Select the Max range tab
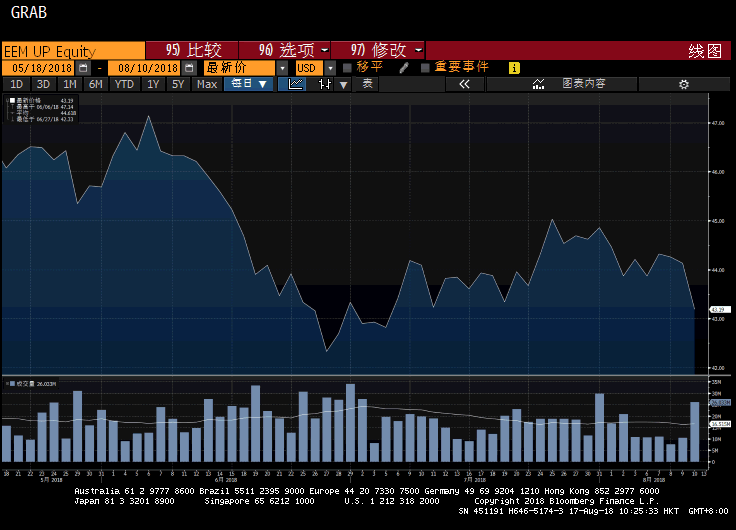Screen dimensions: 736x530 click(207, 84)
